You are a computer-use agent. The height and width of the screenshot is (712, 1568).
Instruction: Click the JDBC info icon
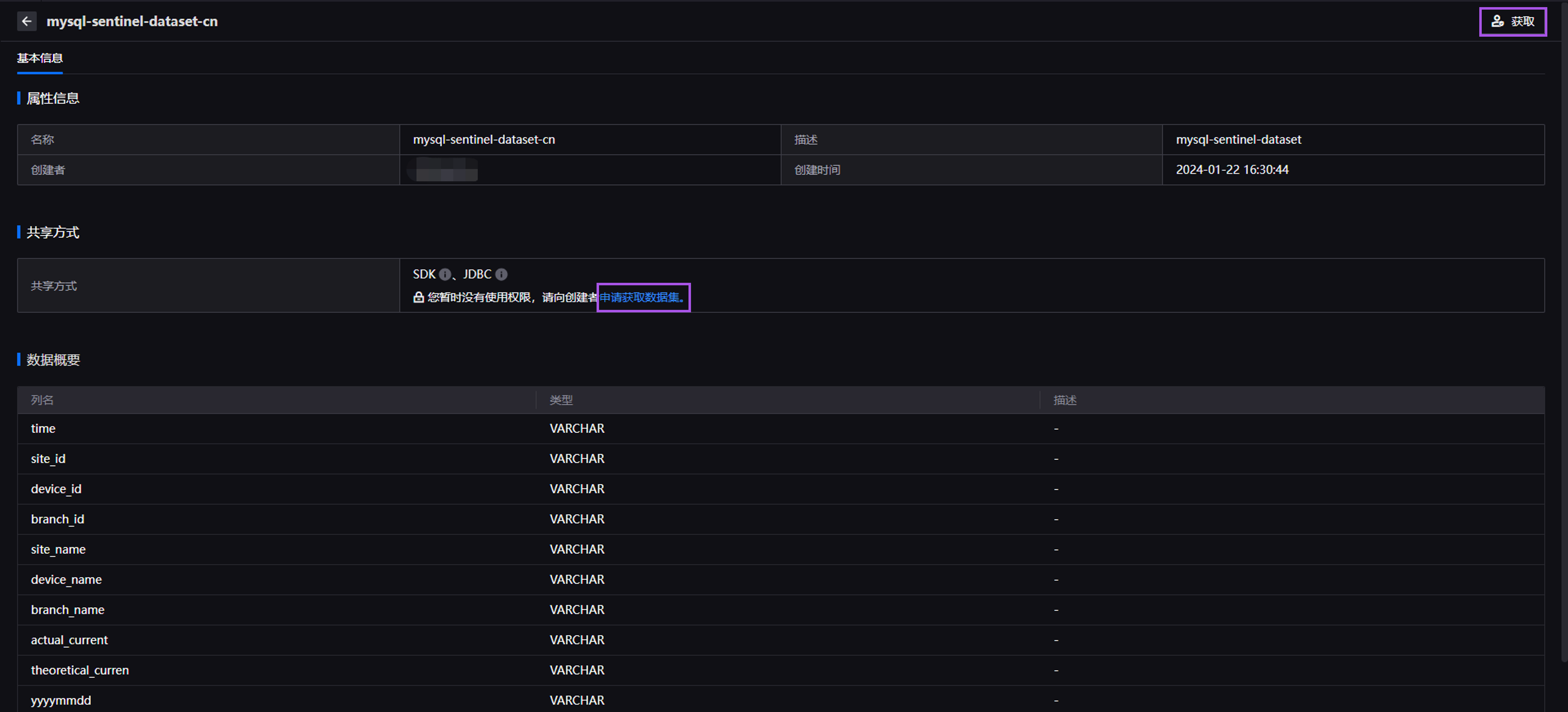click(501, 275)
